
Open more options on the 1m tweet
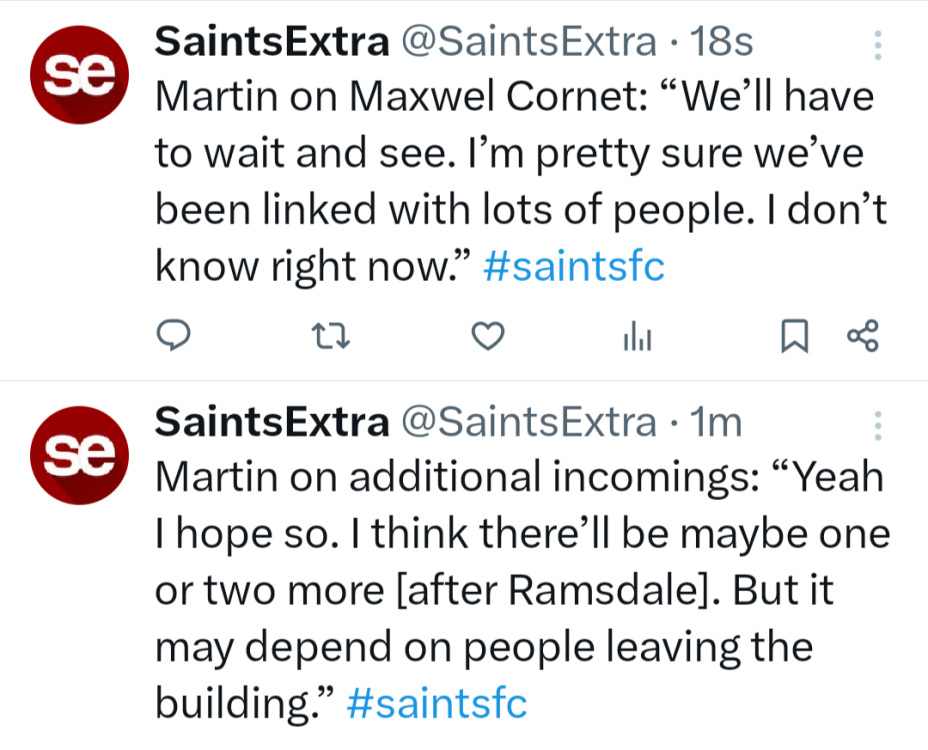tap(877, 426)
